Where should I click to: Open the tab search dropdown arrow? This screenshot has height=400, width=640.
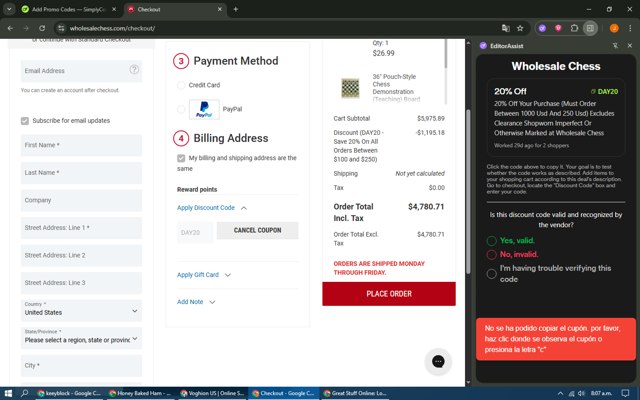tap(9, 9)
